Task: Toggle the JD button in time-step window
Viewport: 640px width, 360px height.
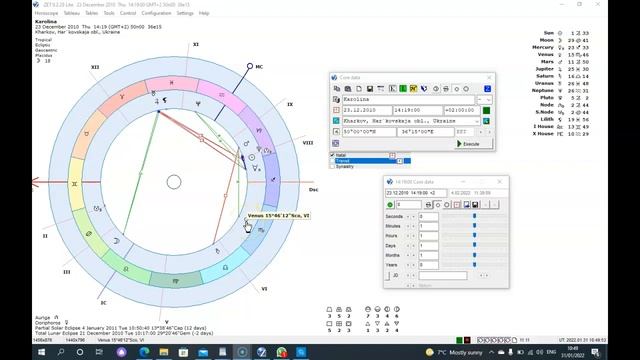Action: (388, 276)
